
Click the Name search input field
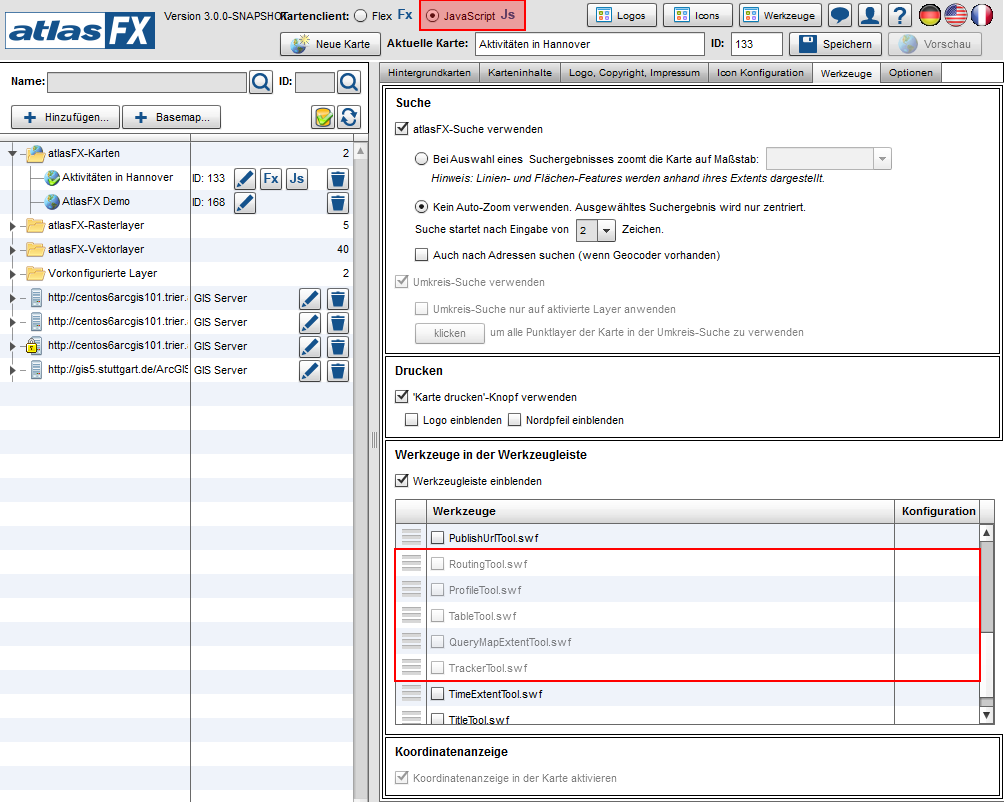tap(147, 82)
